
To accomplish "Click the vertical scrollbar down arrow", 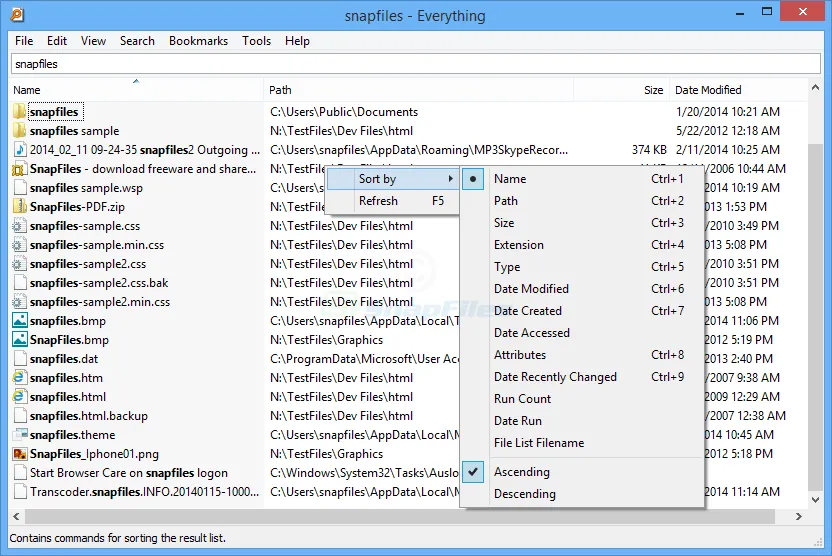I will [816, 499].
